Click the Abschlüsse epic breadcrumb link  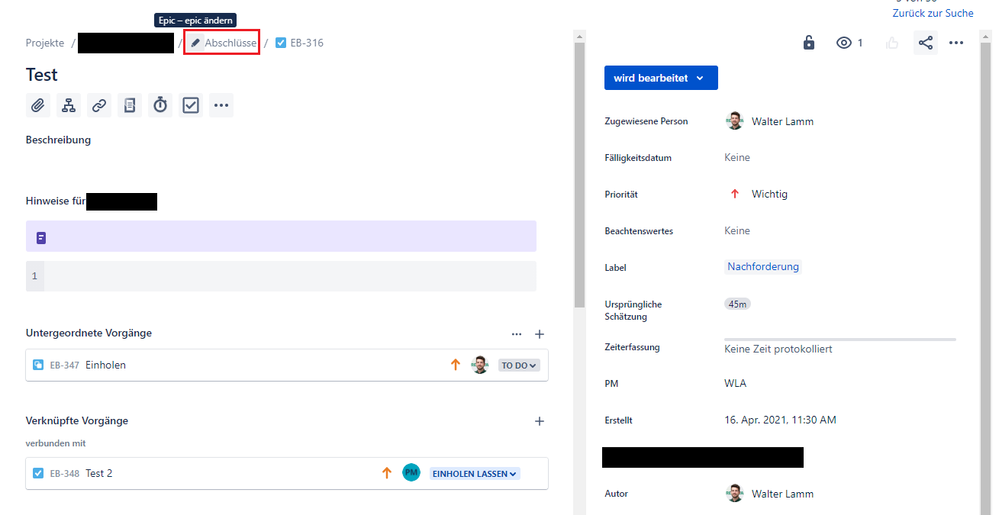[231, 43]
